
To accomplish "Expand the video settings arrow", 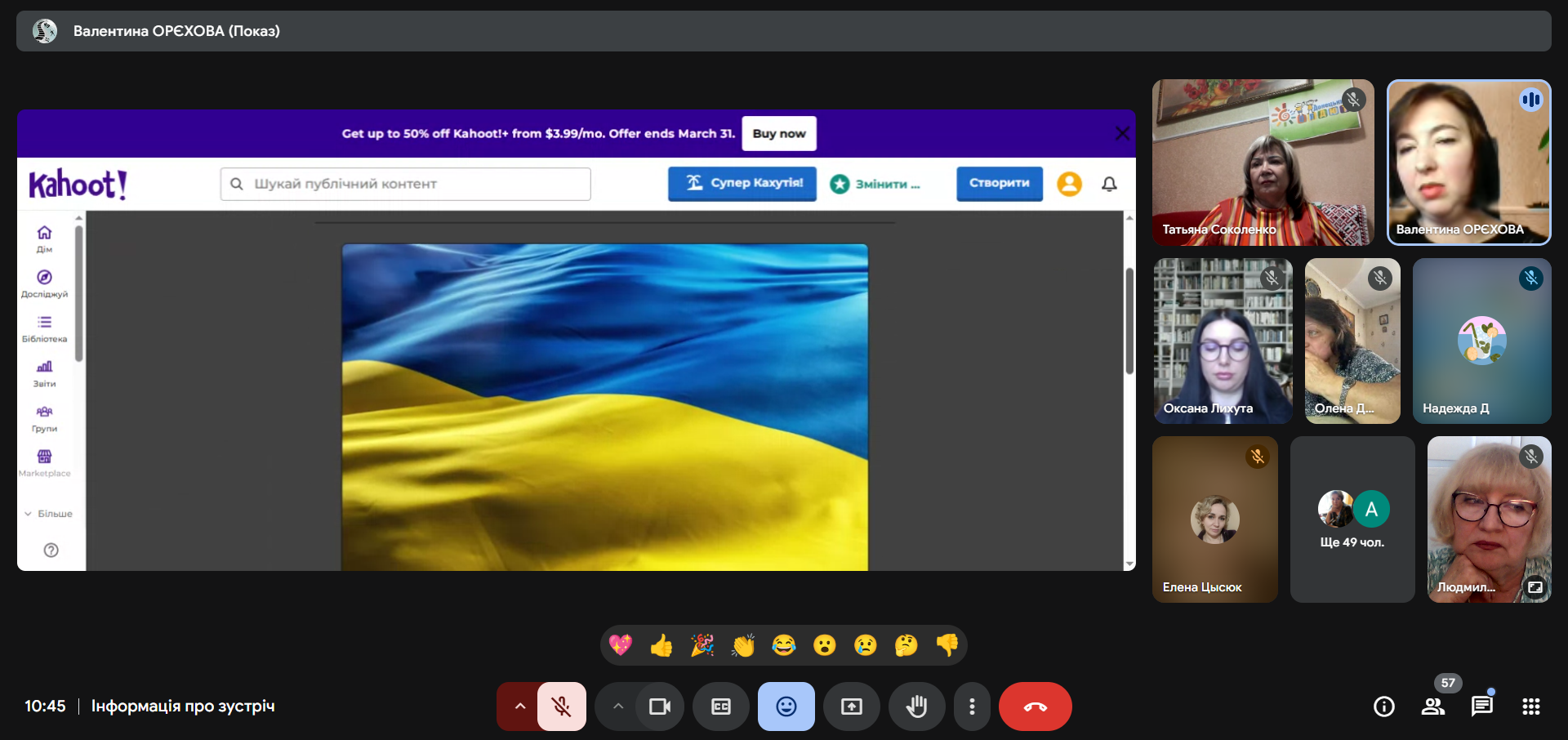I will coord(618,707).
